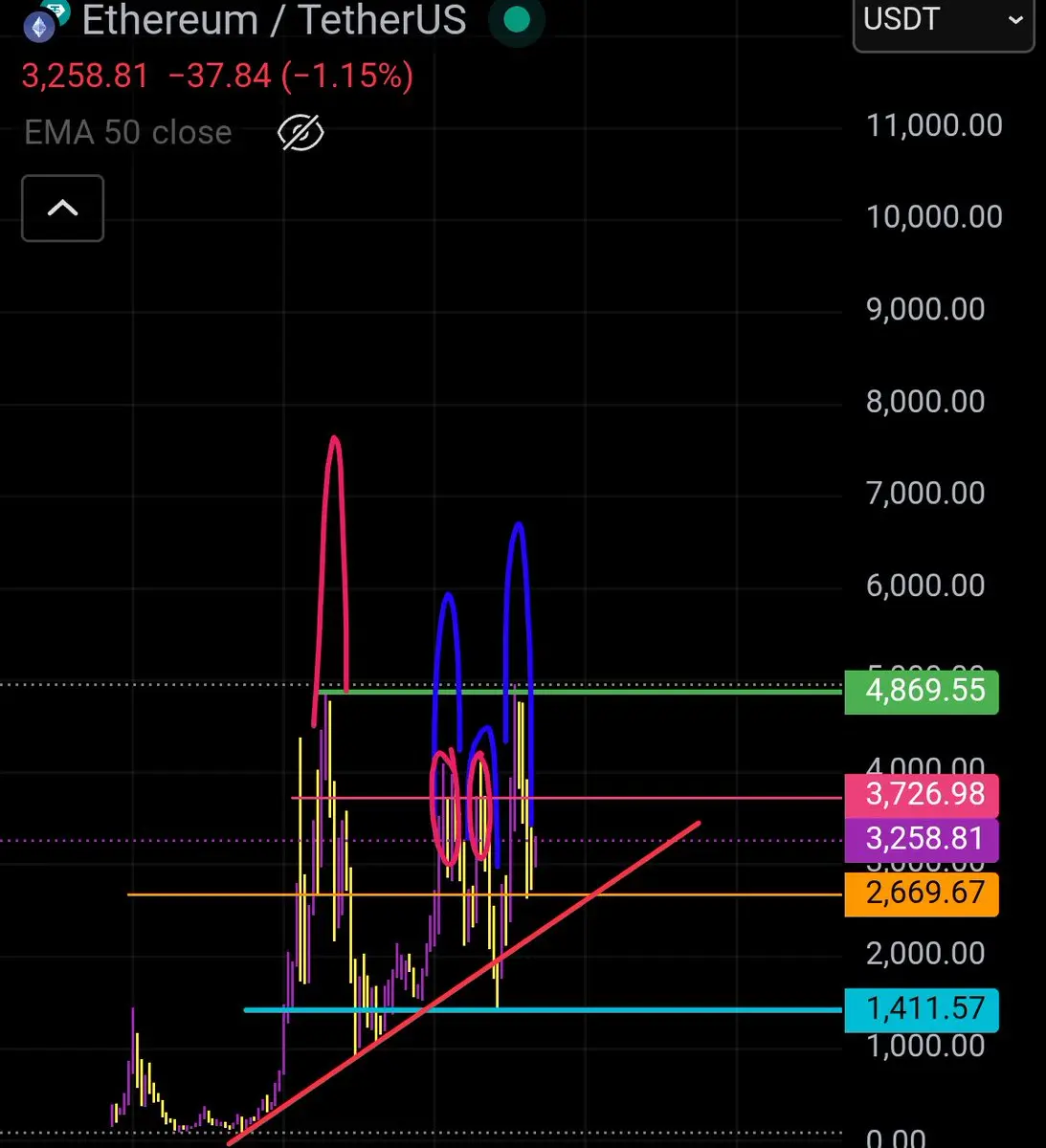Image resolution: width=1046 pixels, height=1148 pixels.
Task: Toggle EMA 50 indicator visibility eye icon
Action: 300,133
